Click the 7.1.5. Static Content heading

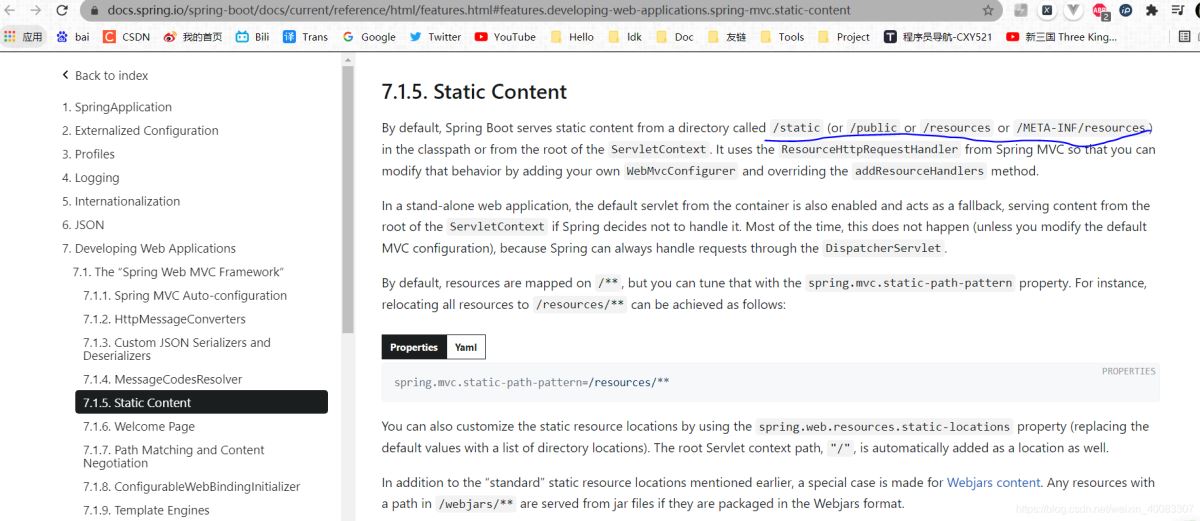[x=474, y=91]
